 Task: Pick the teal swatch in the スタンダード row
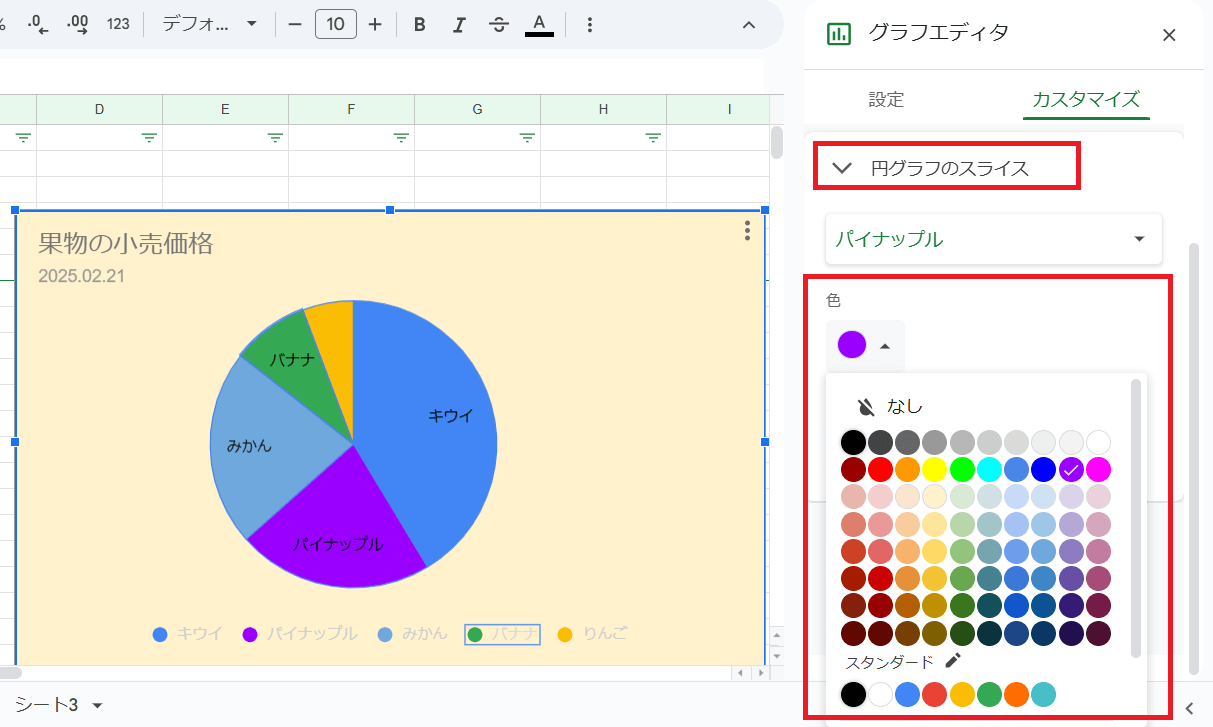click(x=1043, y=694)
